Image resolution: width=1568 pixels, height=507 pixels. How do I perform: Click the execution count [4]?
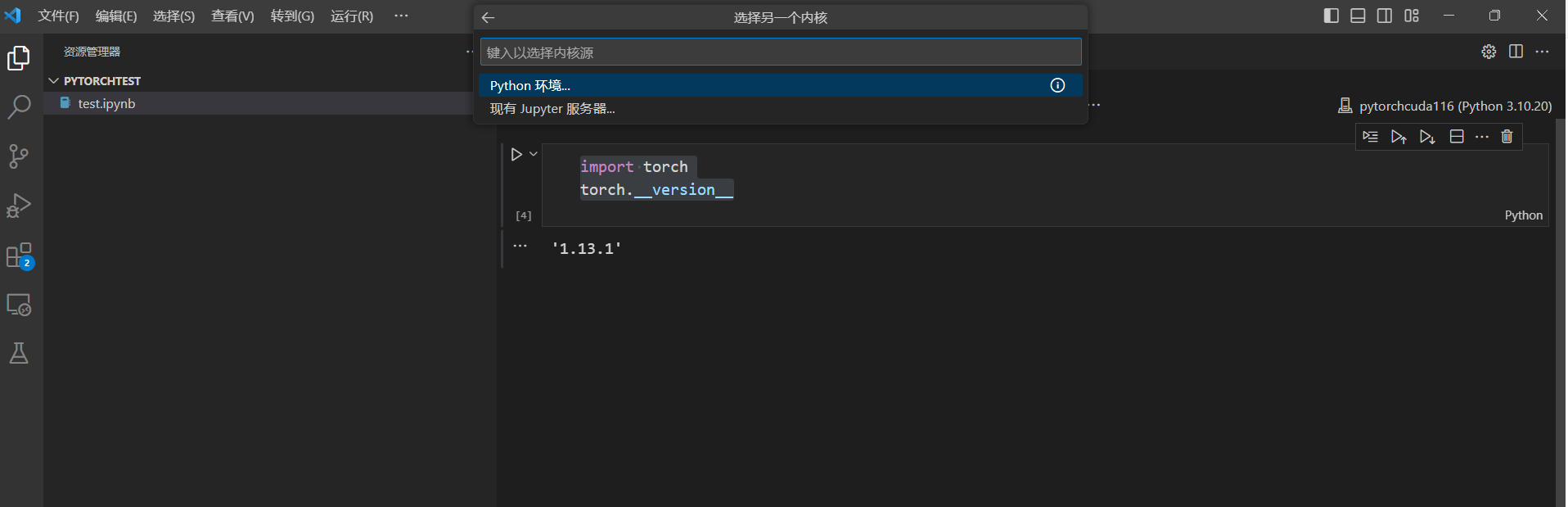point(524,215)
